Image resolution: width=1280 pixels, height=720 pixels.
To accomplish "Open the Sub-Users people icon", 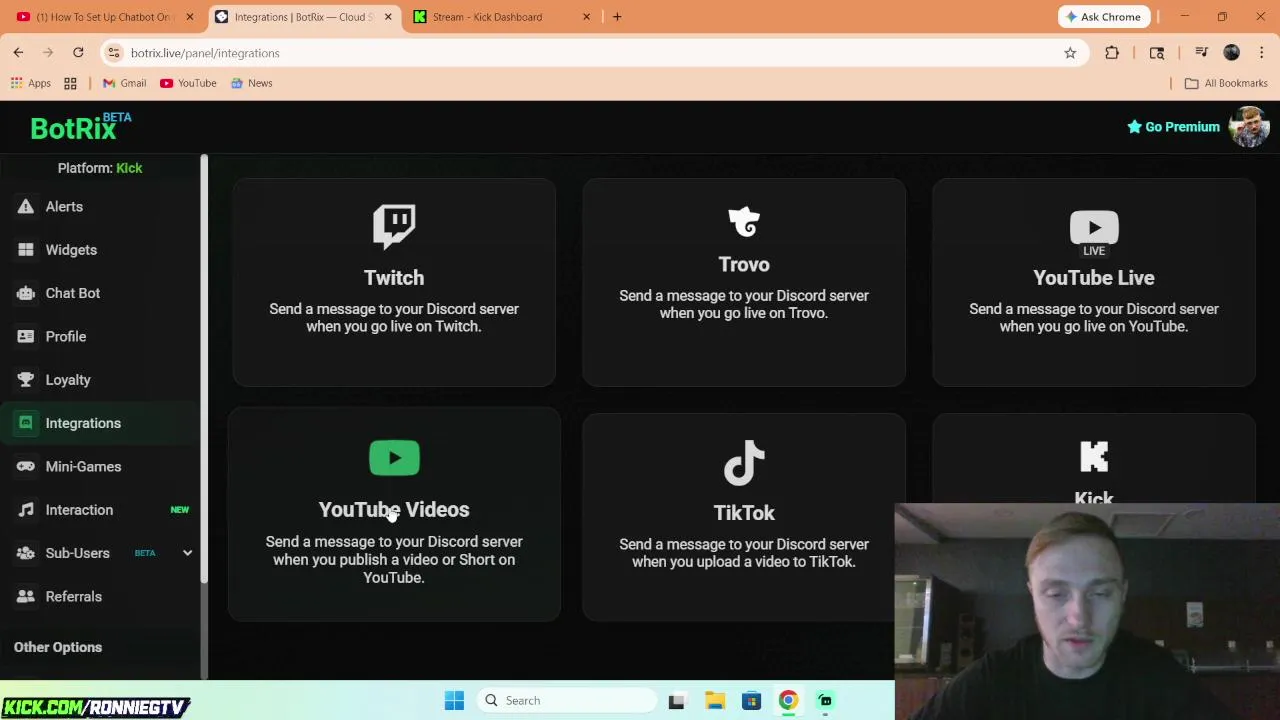I will [x=25, y=553].
